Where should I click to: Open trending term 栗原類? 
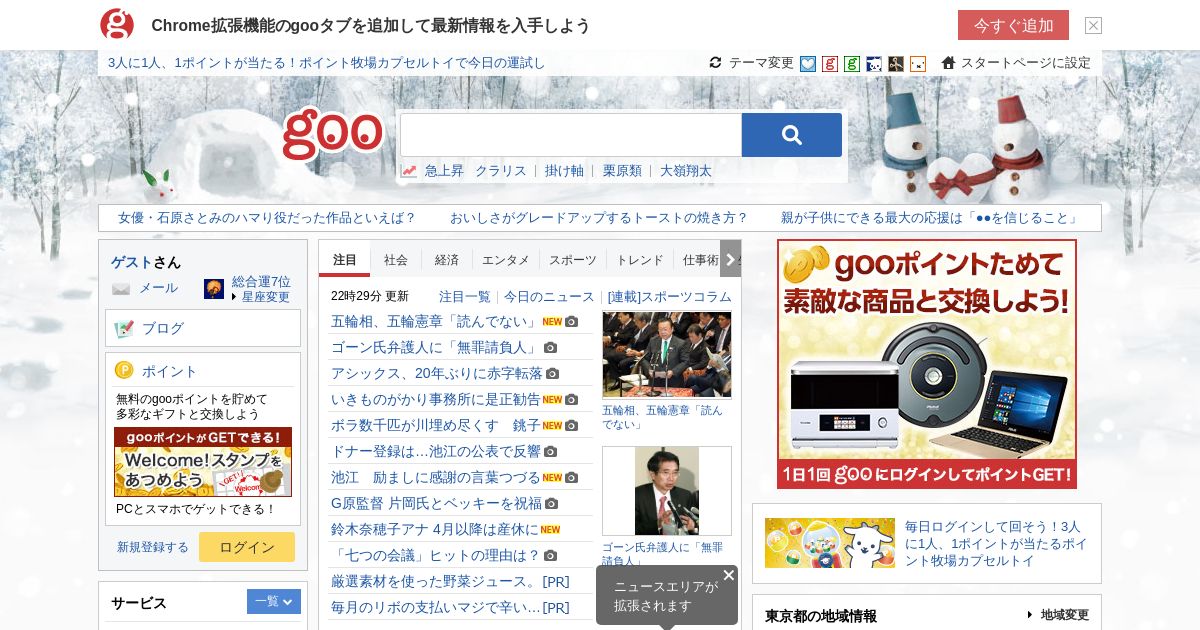[x=622, y=171]
